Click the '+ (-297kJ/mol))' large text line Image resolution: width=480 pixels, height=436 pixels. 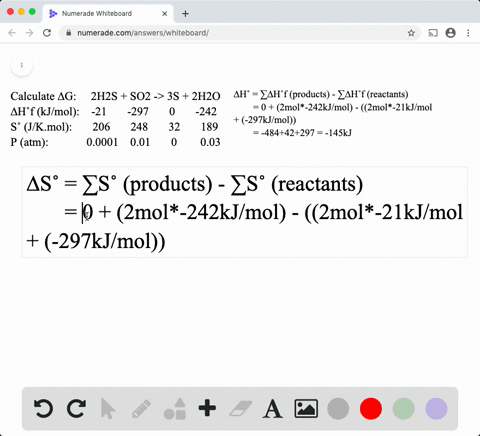click(x=96, y=241)
